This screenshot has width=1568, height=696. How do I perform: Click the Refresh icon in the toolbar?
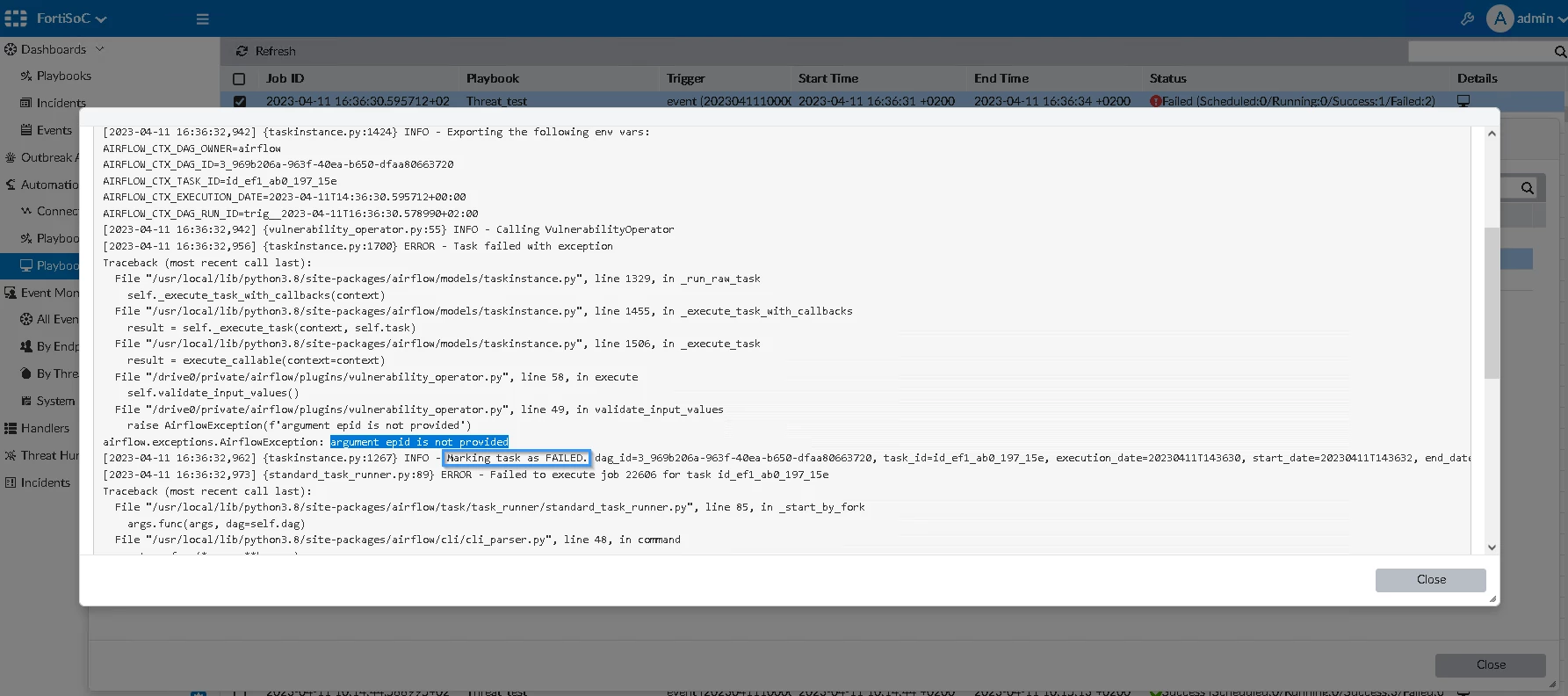(242, 51)
